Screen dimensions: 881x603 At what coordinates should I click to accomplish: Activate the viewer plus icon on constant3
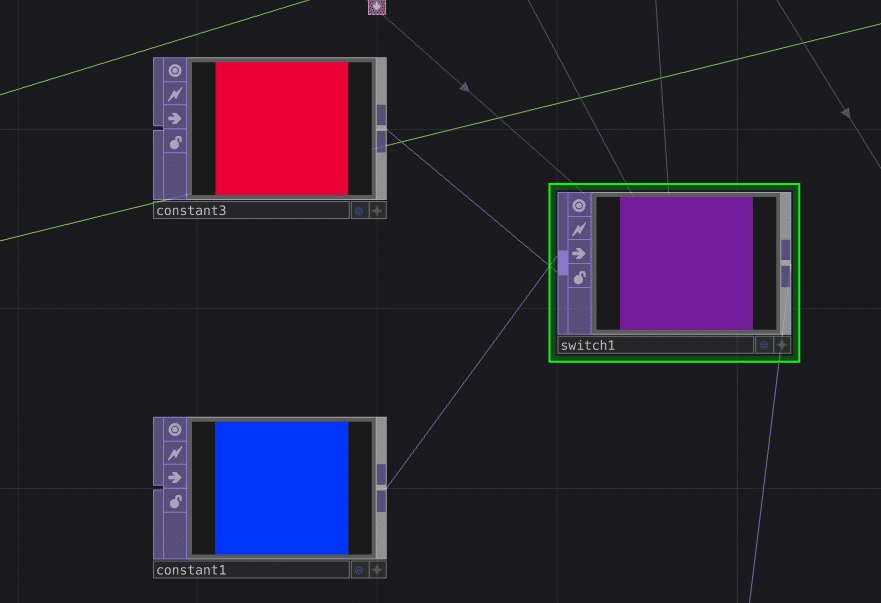pyautogui.click(x=378, y=211)
